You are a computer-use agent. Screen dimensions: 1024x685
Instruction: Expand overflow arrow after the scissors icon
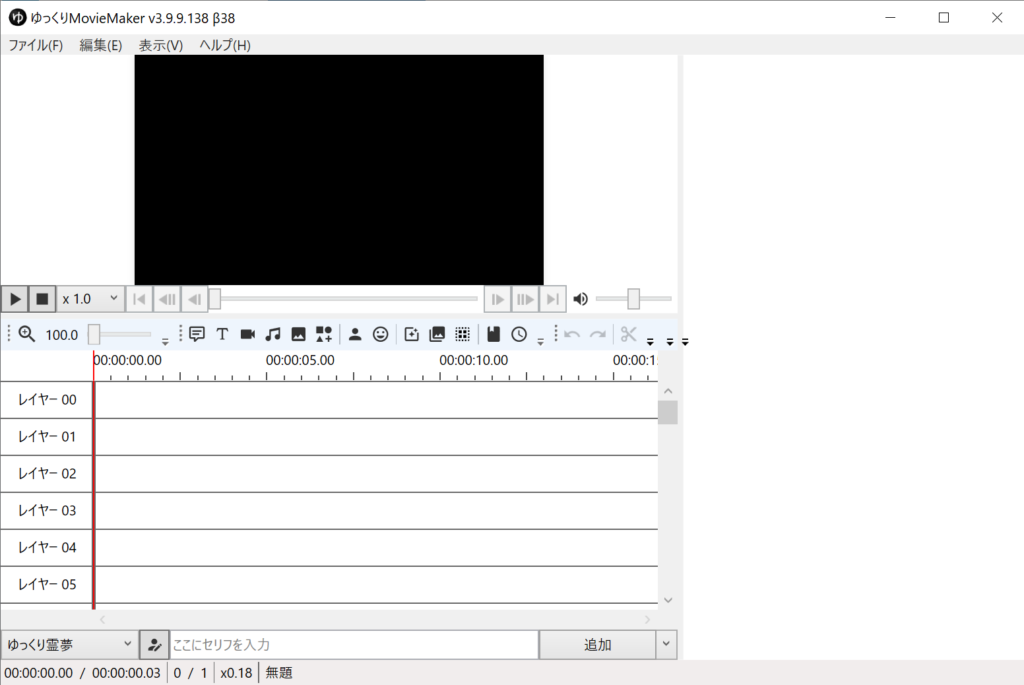tap(650, 342)
